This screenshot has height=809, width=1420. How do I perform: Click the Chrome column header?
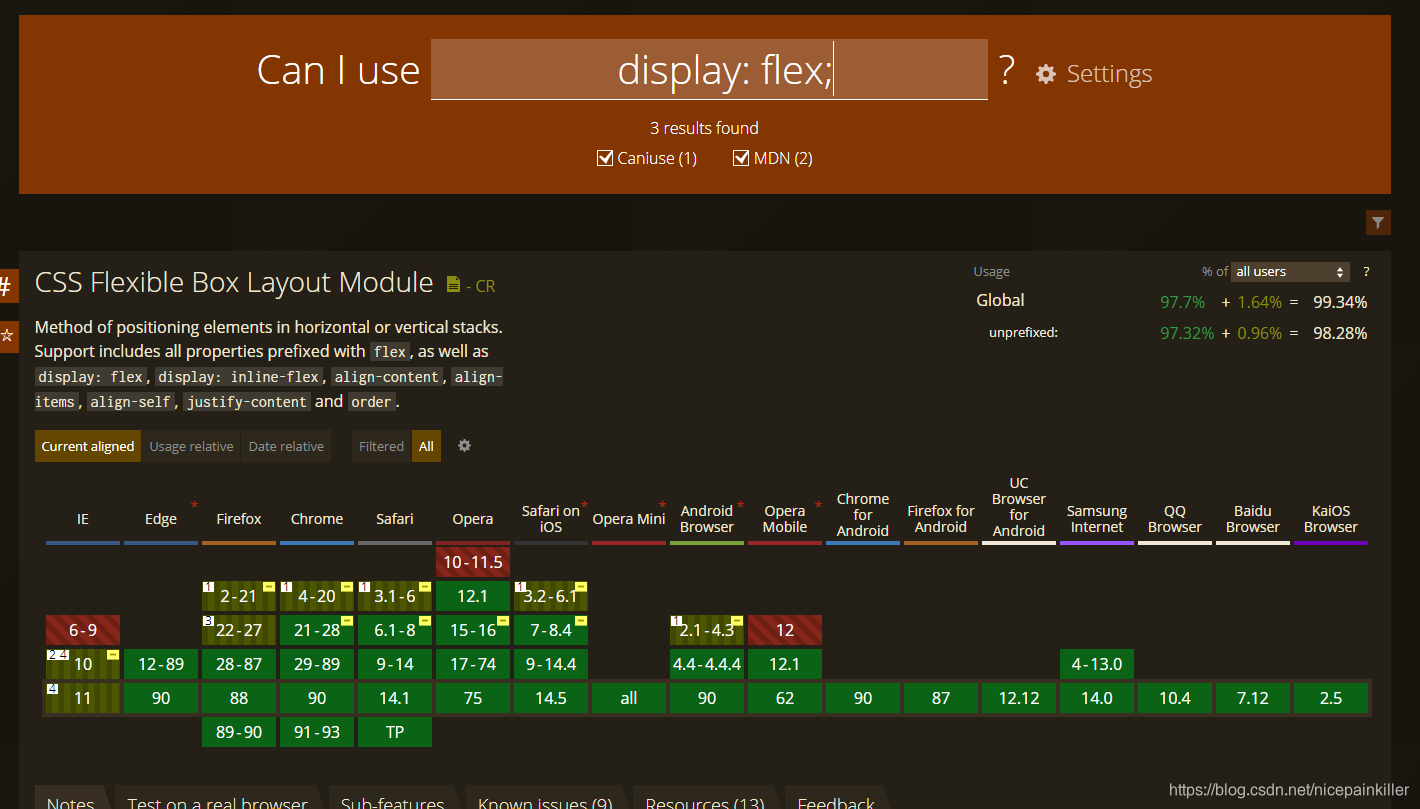click(317, 519)
